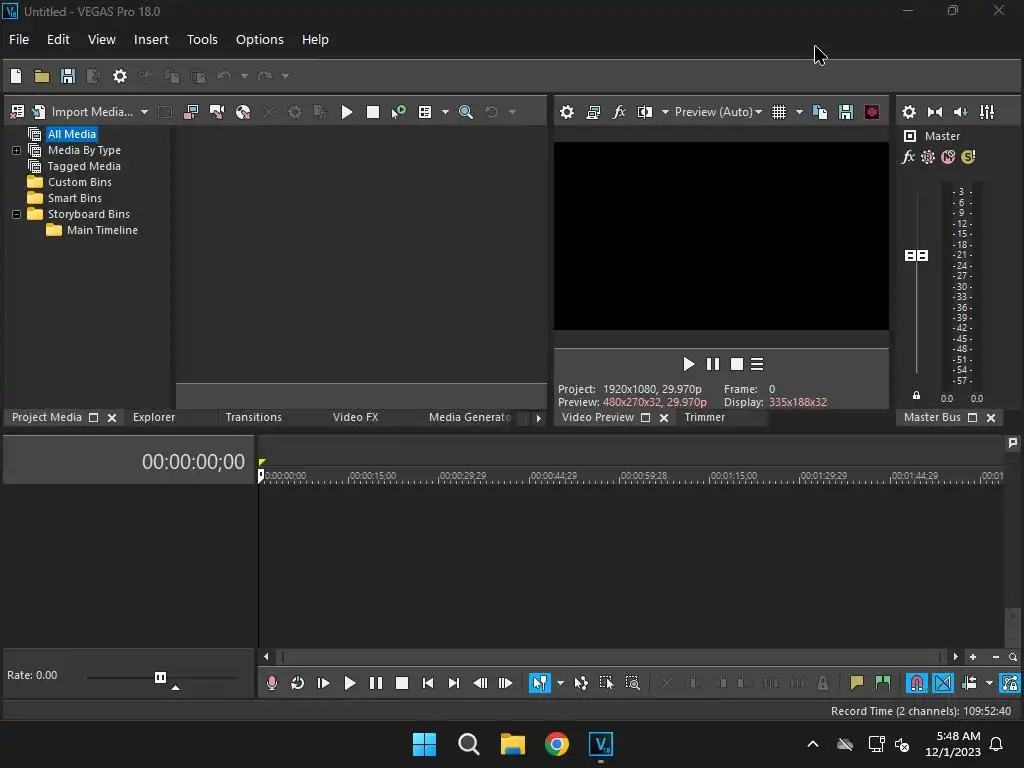
Task: Open the mixing console icon
Action: coord(987,112)
